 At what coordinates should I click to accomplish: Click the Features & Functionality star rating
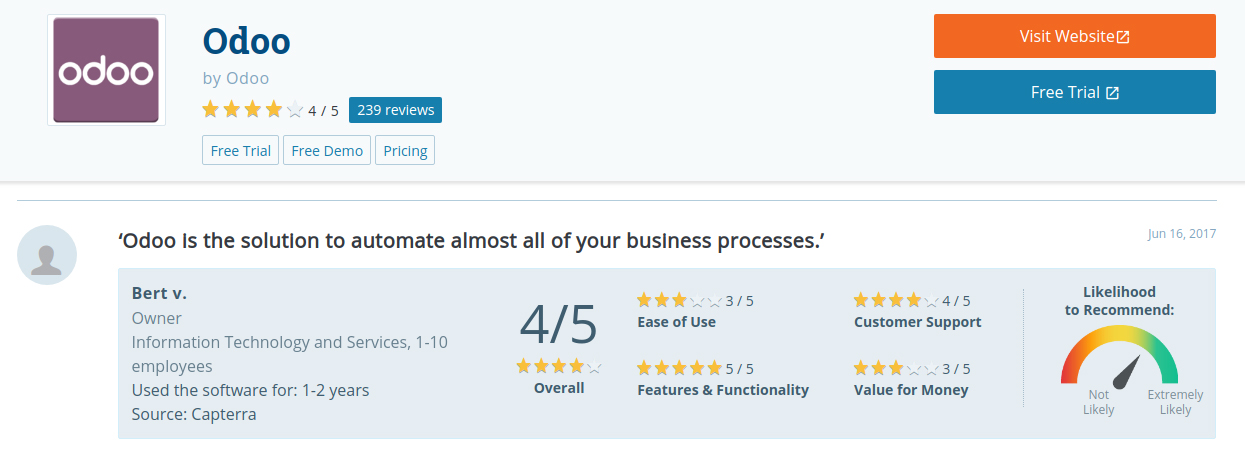point(679,368)
